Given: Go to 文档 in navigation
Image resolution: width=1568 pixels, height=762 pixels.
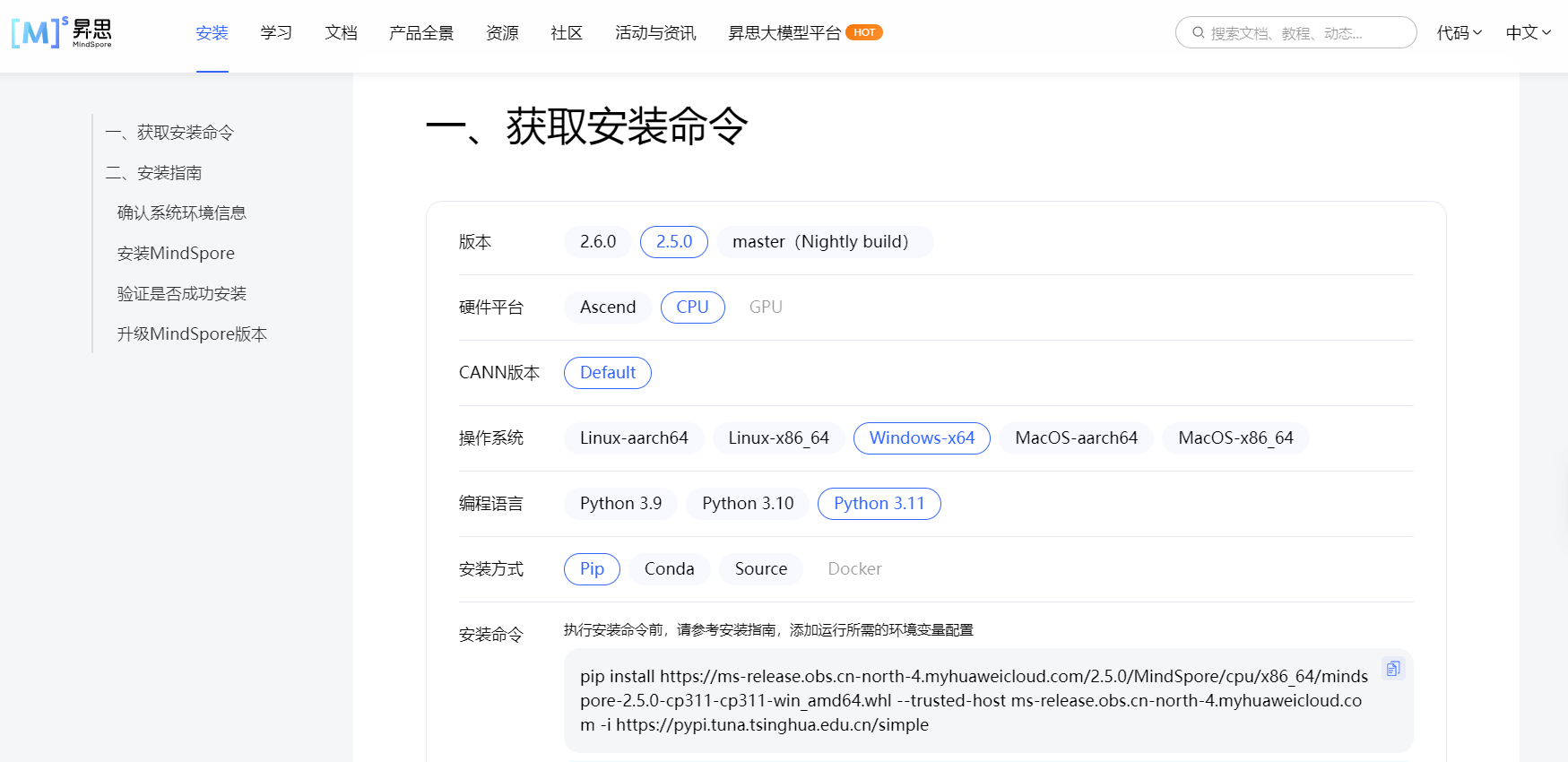Looking at the screenshot, I should (341, 33).
